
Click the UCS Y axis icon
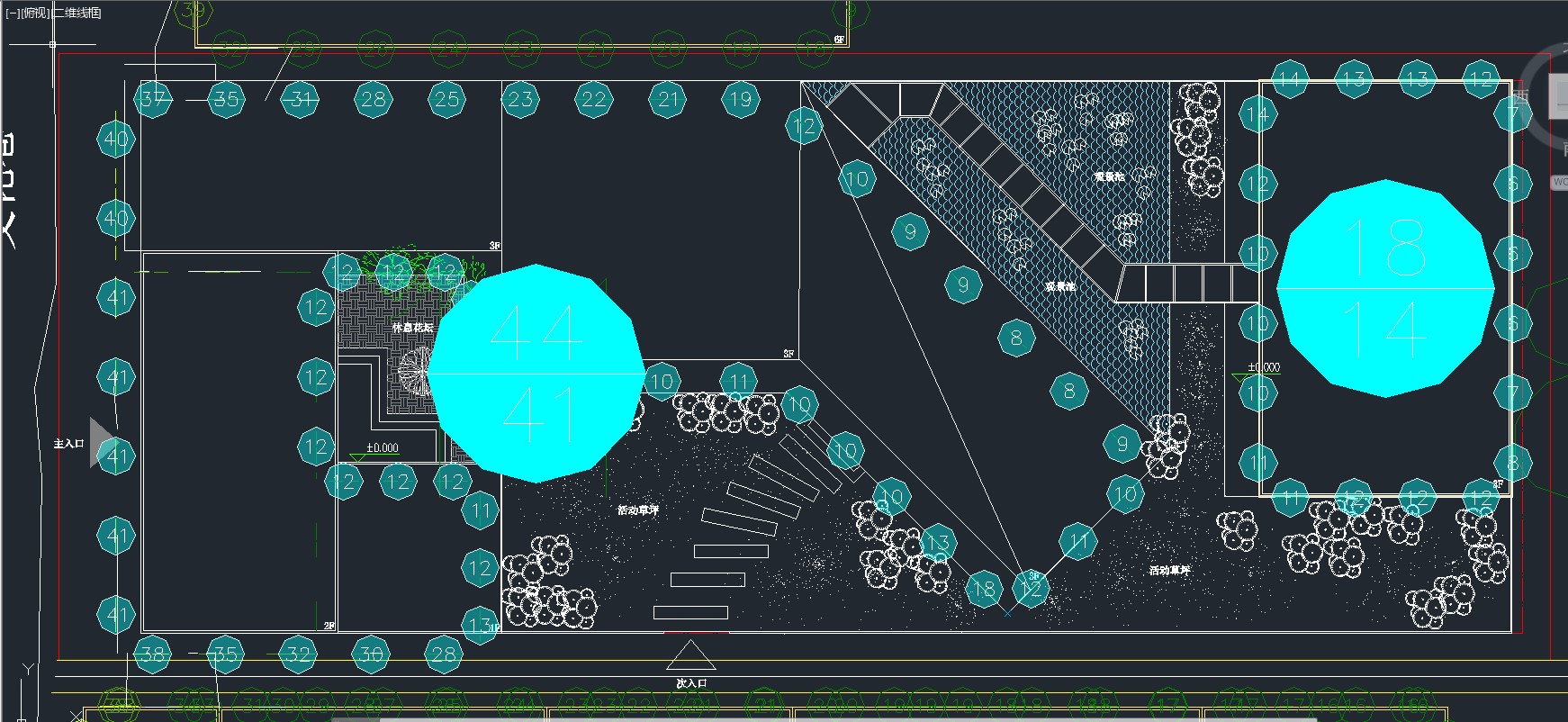click(x=28, y=669)
